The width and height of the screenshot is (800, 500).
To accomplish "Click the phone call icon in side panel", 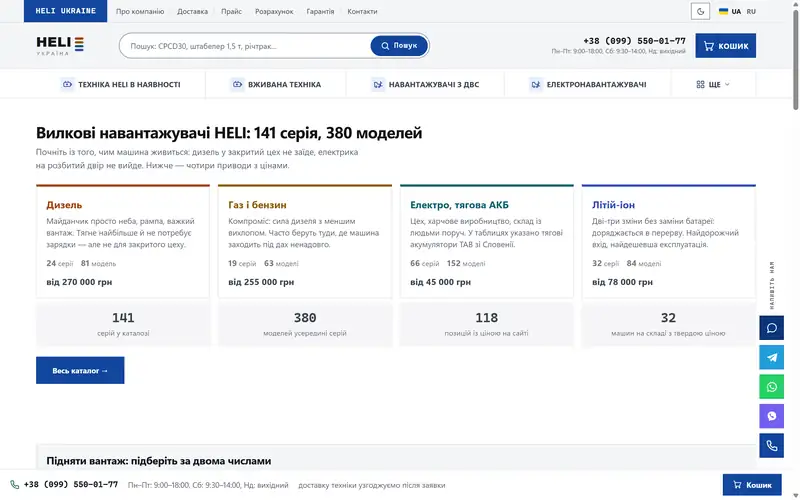I will click(x=771, y=446).
